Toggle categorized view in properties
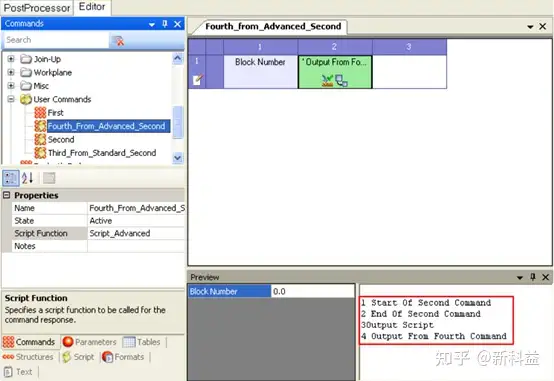The image size is (554, 381). [x=11, y=178]
